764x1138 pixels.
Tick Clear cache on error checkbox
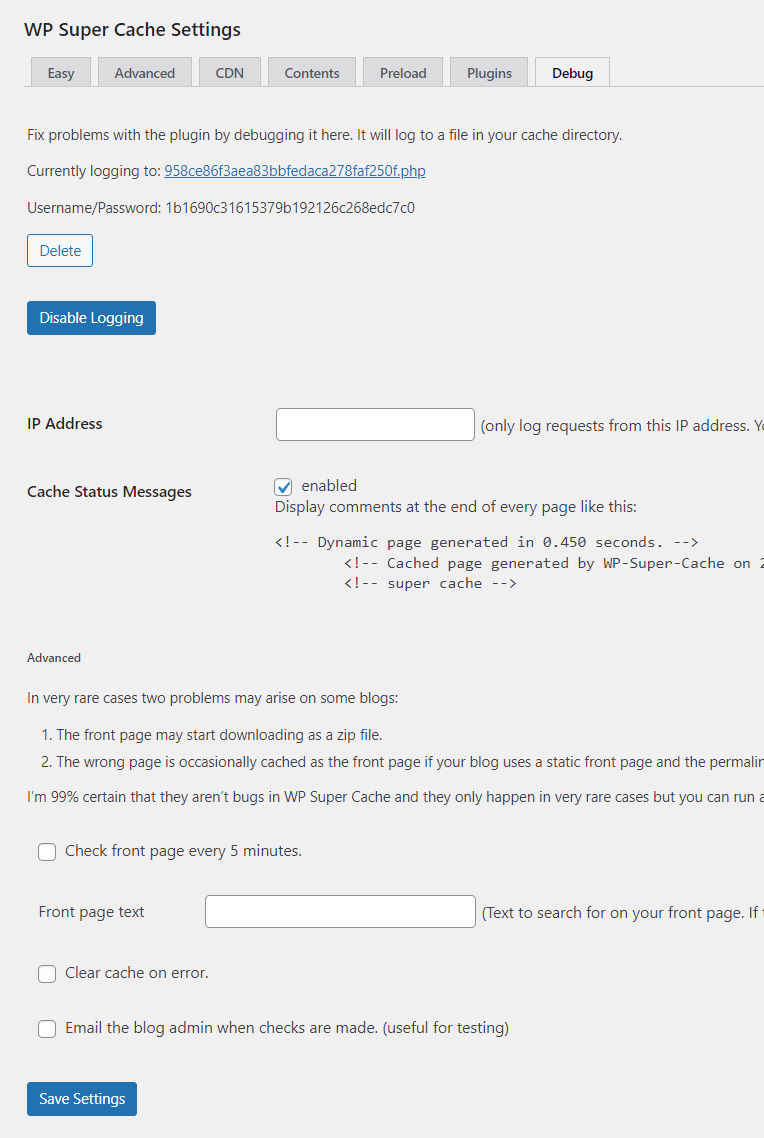[x=47, y=973]
